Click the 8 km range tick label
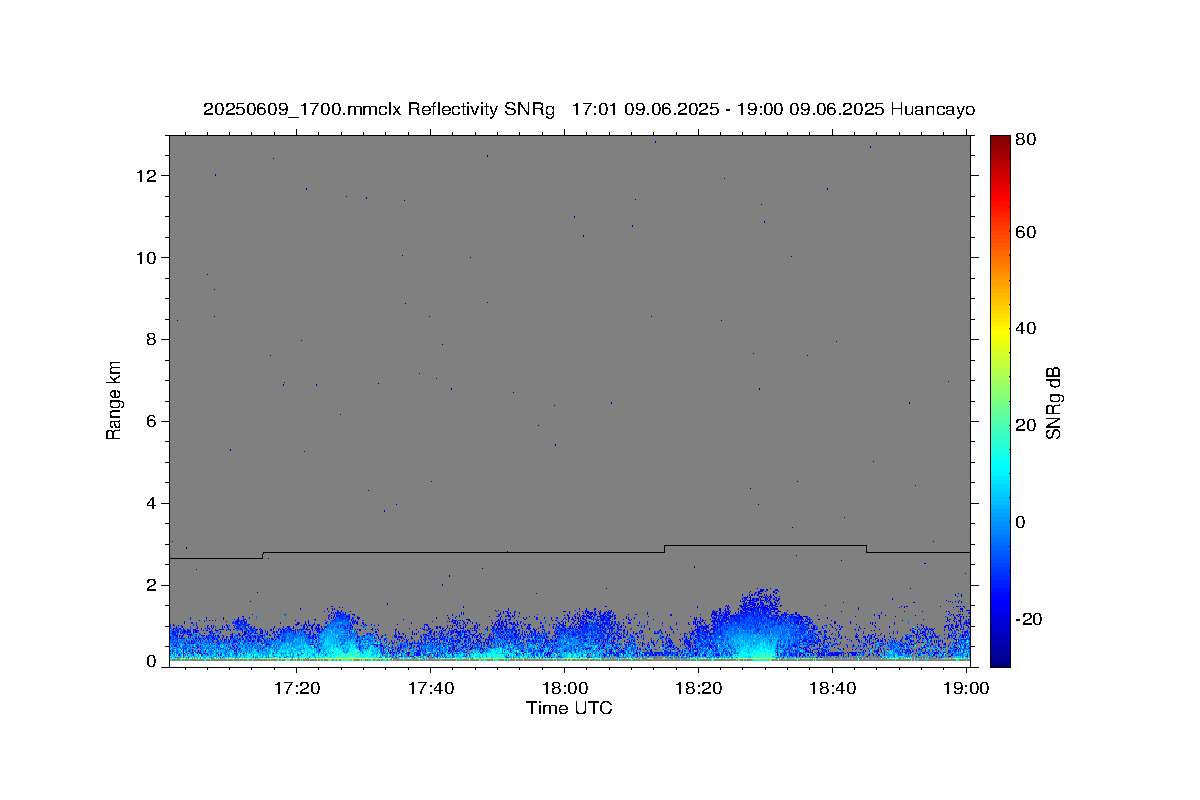 [x=152, y=340]
